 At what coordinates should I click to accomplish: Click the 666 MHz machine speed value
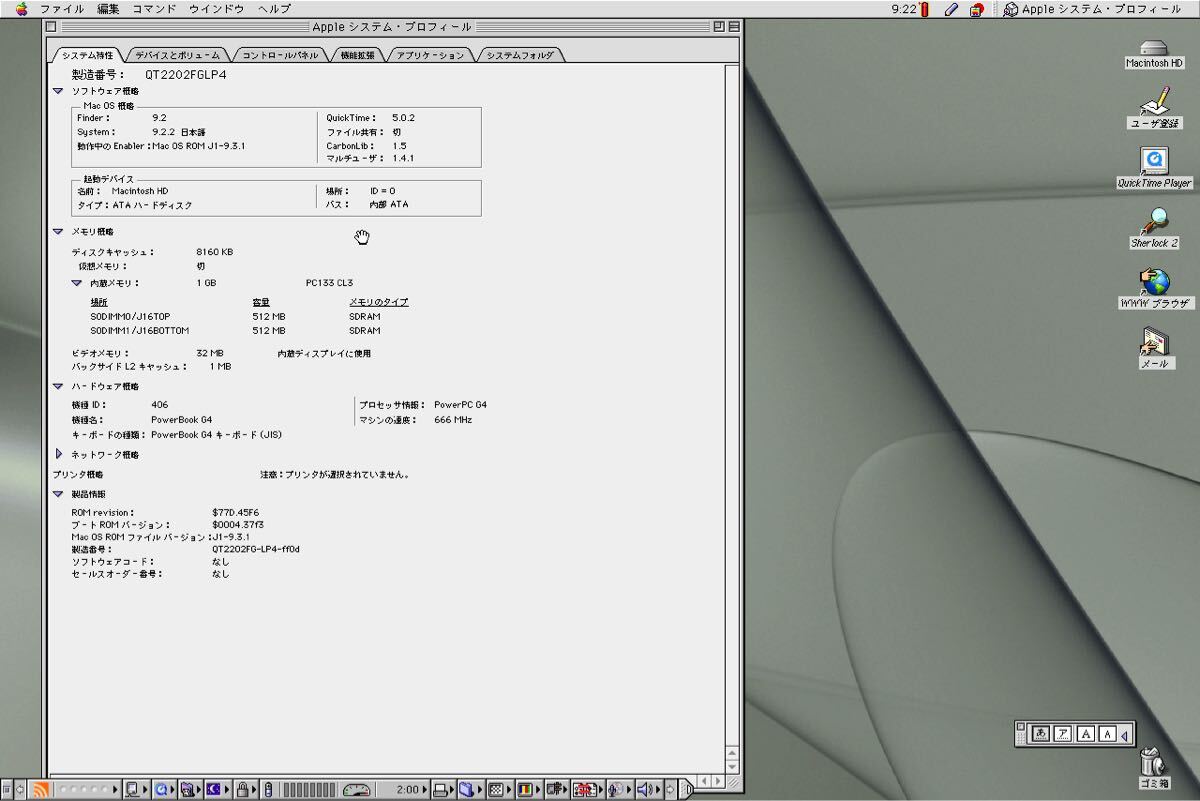453,420
